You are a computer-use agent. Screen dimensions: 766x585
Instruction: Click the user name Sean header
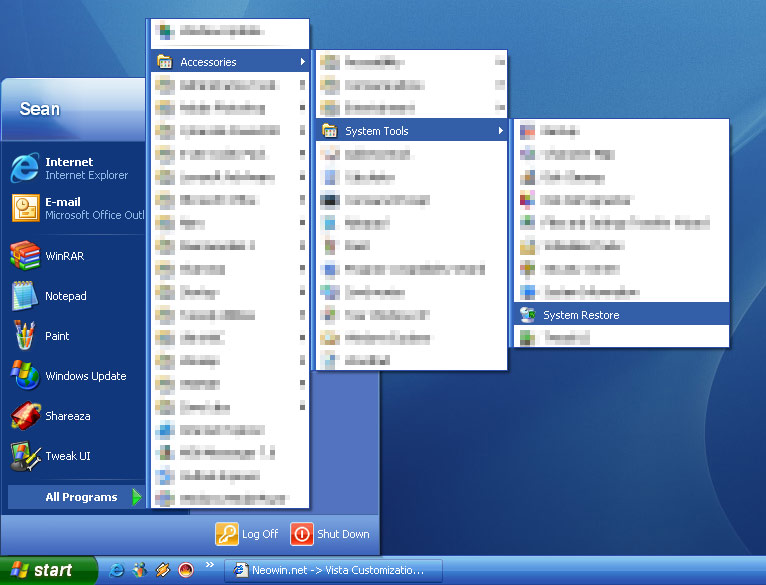[x=40, y=108]
